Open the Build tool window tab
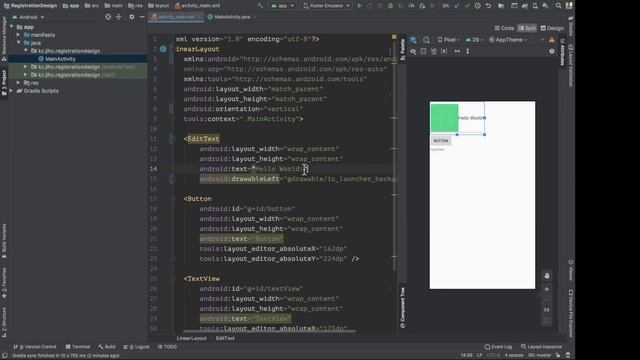The width and height of the screenshot is (640, 360). [x=107, y=347]
